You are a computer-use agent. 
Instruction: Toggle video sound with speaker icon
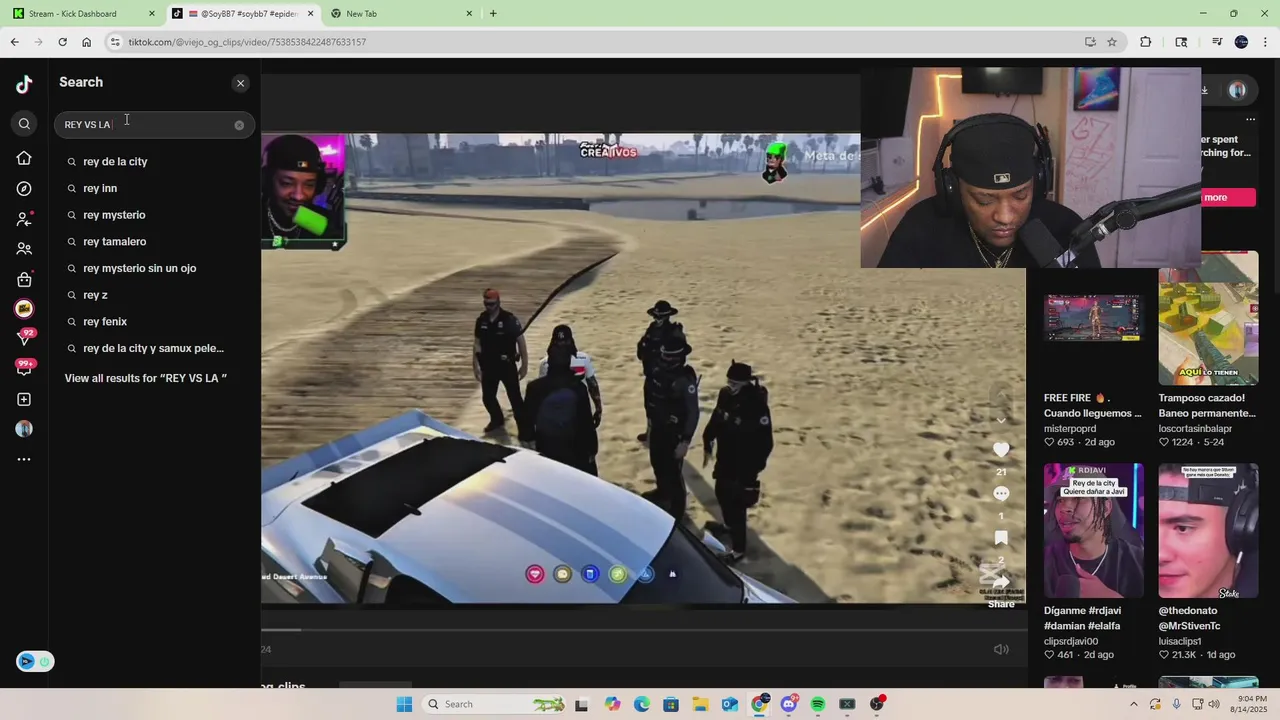click(x=1001, y=649)
